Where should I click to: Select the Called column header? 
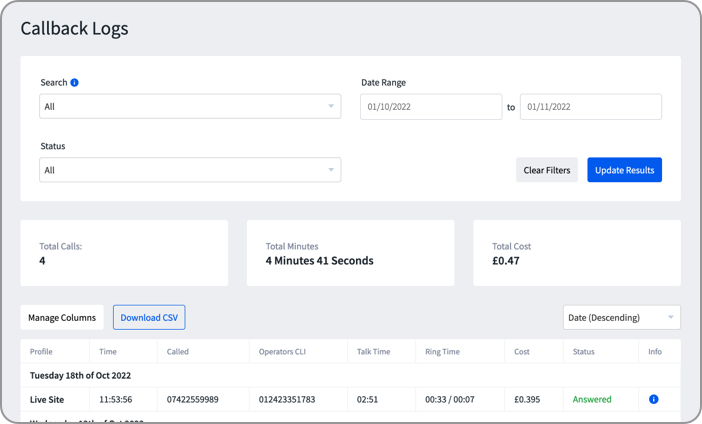178,352
